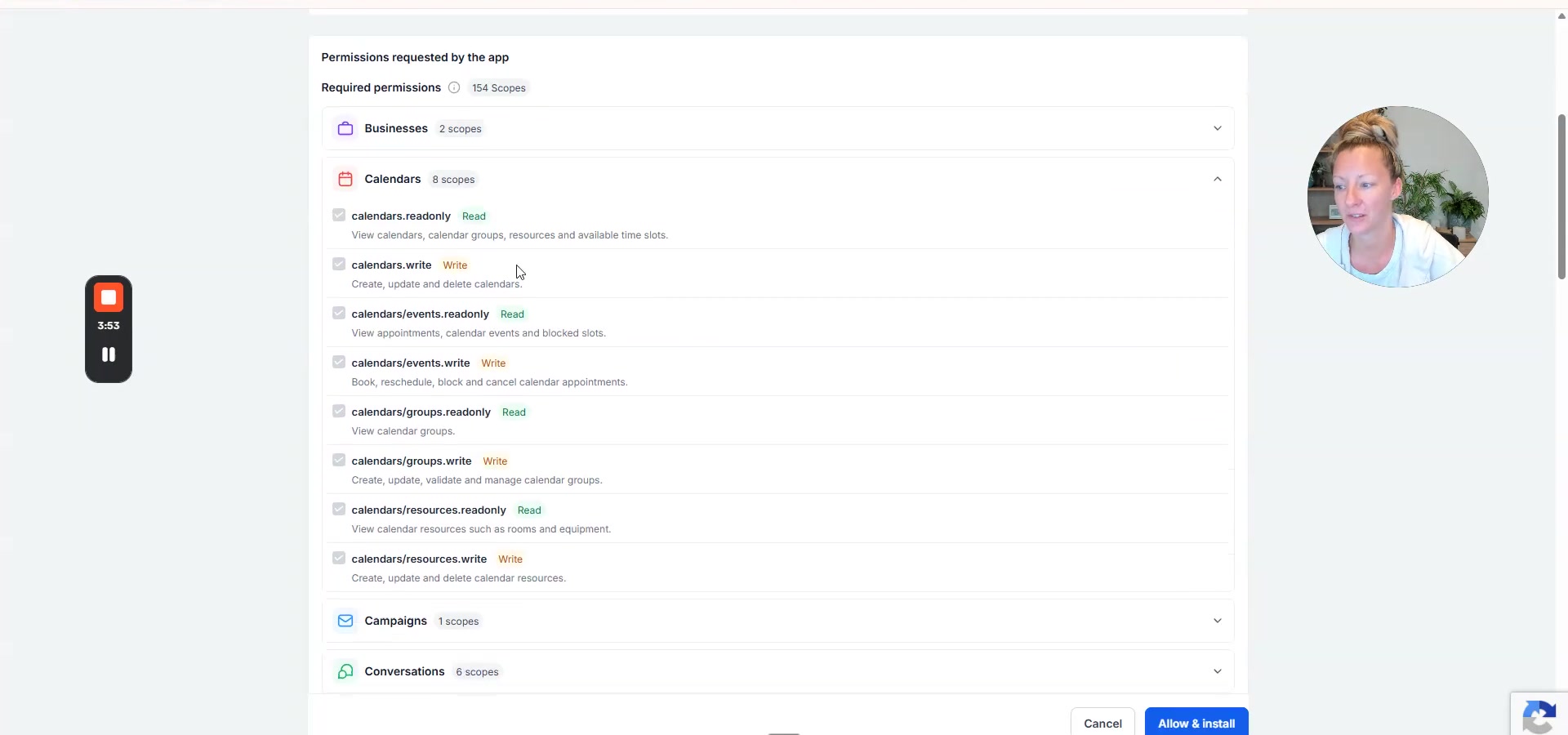This screenshot has height=735, width=1568.
Task: Click the 'Required permissions' label
Action: pos(381,87)
